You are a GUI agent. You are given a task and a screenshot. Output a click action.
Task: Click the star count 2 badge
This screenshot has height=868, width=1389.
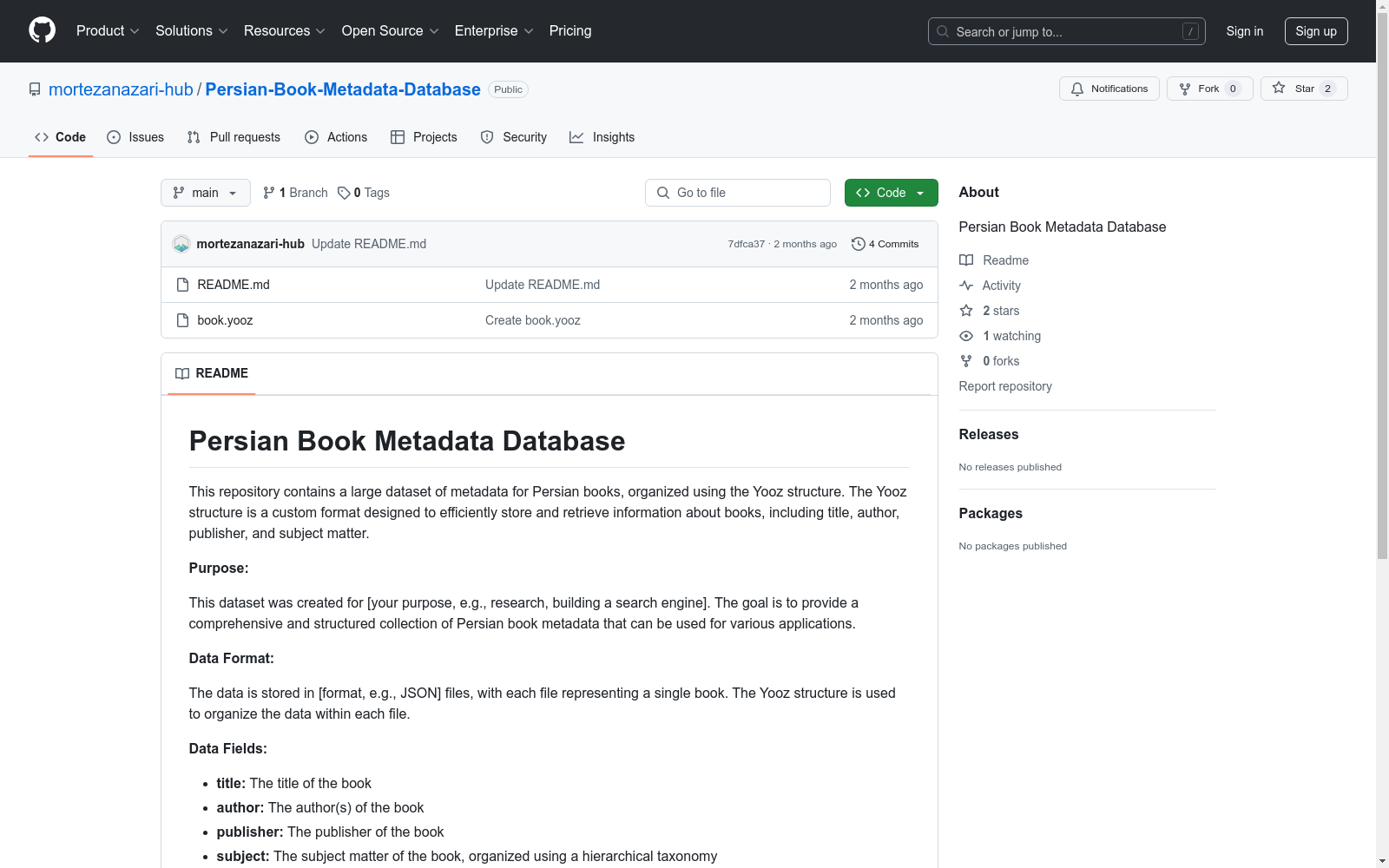tap(1327, 89)
